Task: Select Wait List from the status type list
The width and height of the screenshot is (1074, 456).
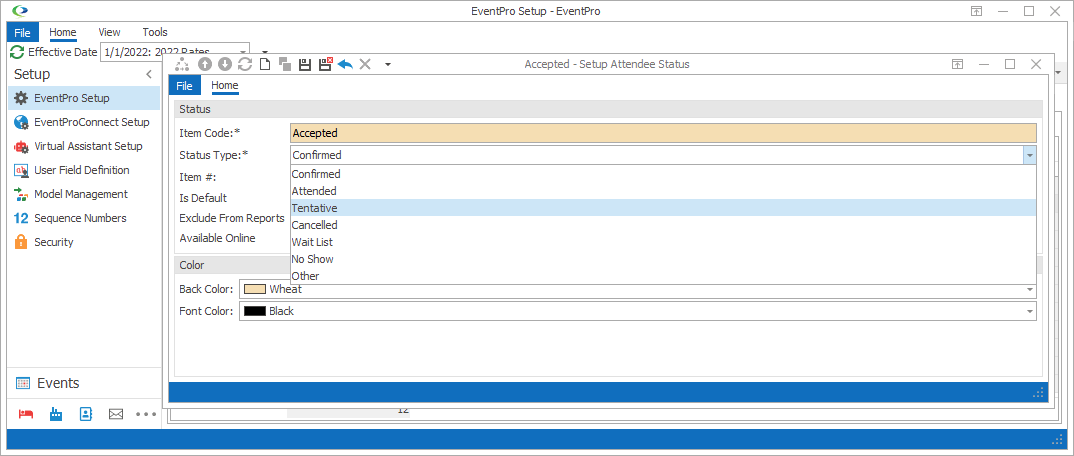Action: pos(663,242)
